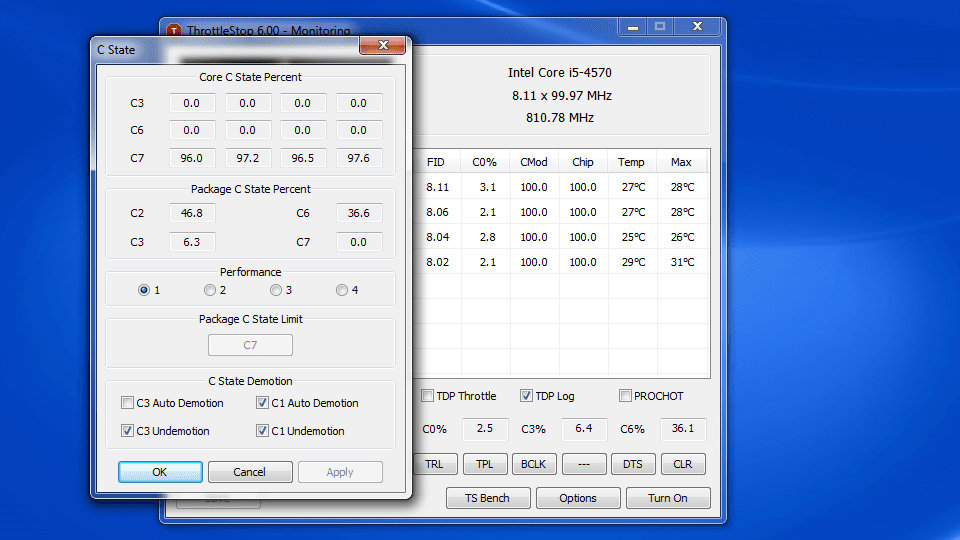Click FID cell 8.02 in table
This screenshot has height=540, width=960.
tap(437, 262)
